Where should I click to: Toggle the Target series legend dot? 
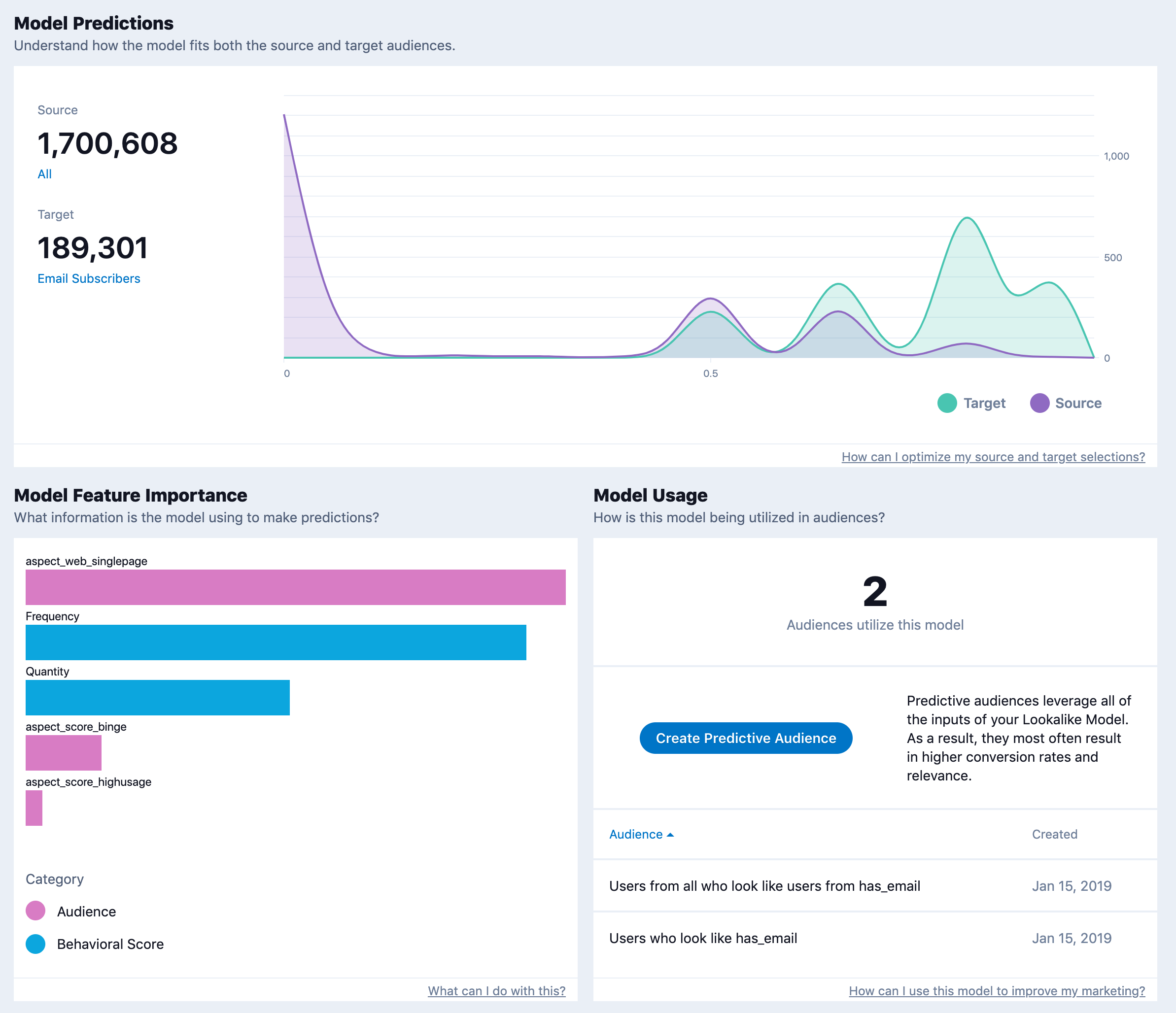tap(947, 403)
